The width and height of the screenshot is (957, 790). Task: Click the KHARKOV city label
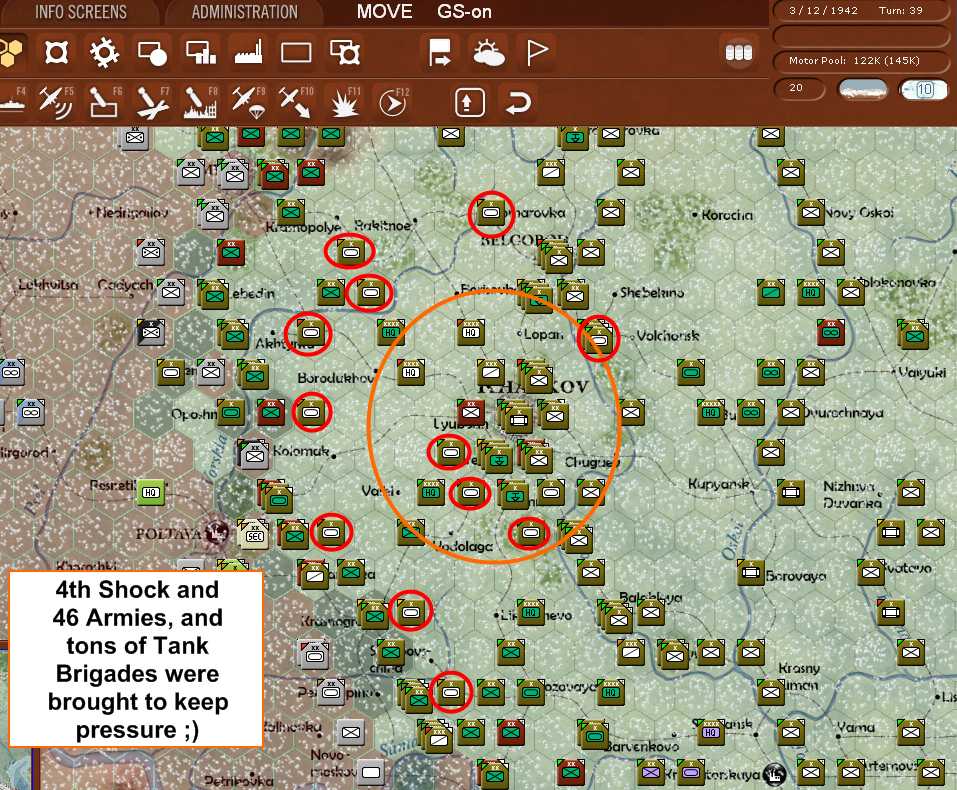[533, 386]
